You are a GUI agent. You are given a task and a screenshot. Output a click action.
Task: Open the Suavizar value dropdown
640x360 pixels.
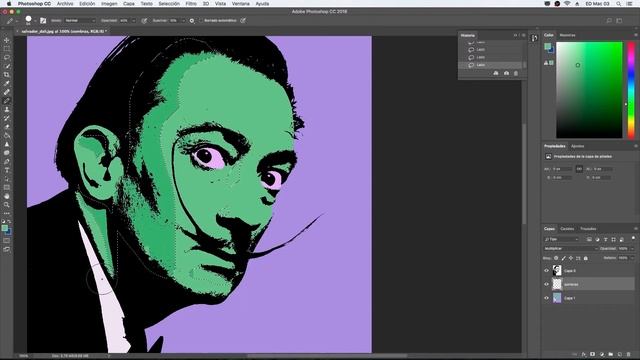coord(183,20)
